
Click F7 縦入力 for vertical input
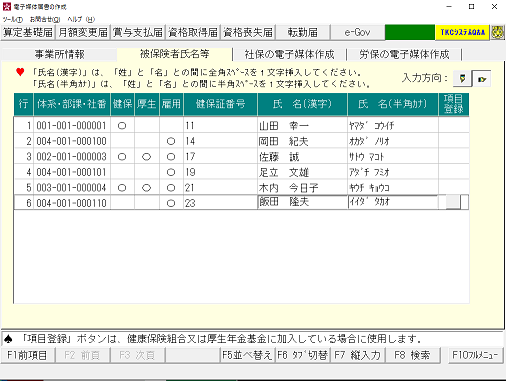(x=357, y=355)
